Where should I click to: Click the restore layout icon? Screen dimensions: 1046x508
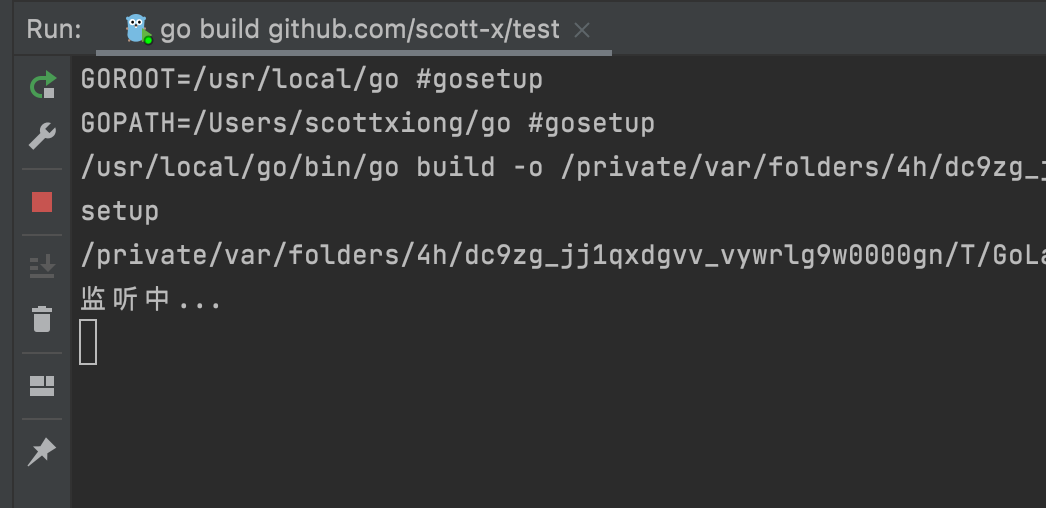tap(42, 386)
